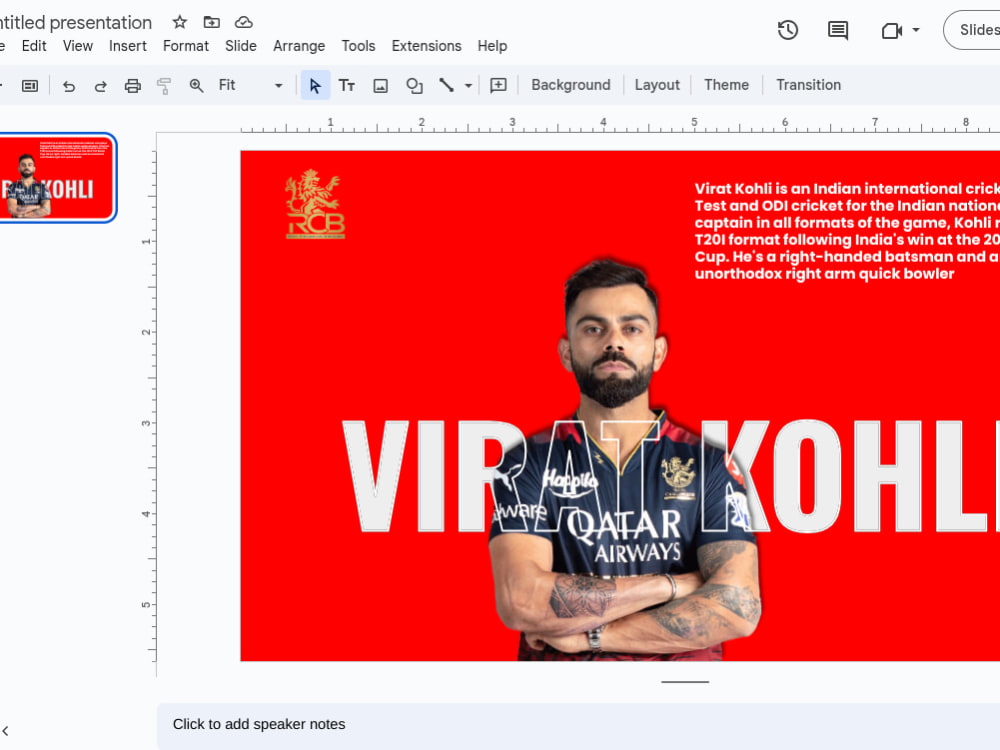
Task: Redo the last action
Action: [100, 85]
